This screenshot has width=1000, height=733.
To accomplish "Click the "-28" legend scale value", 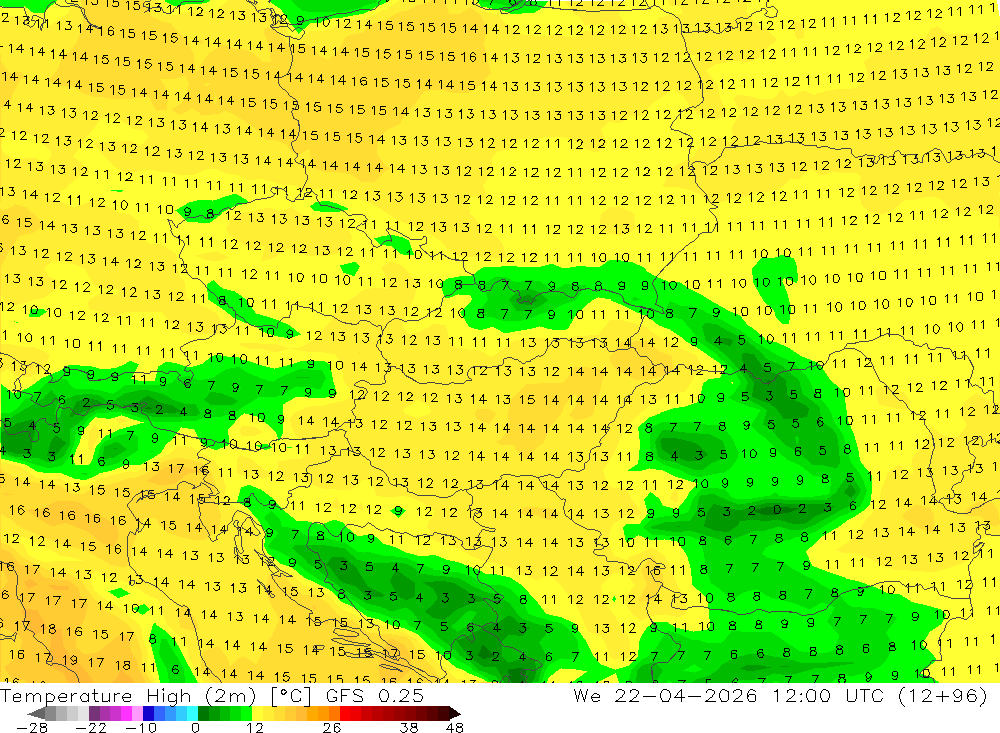I will pos(32,728).
